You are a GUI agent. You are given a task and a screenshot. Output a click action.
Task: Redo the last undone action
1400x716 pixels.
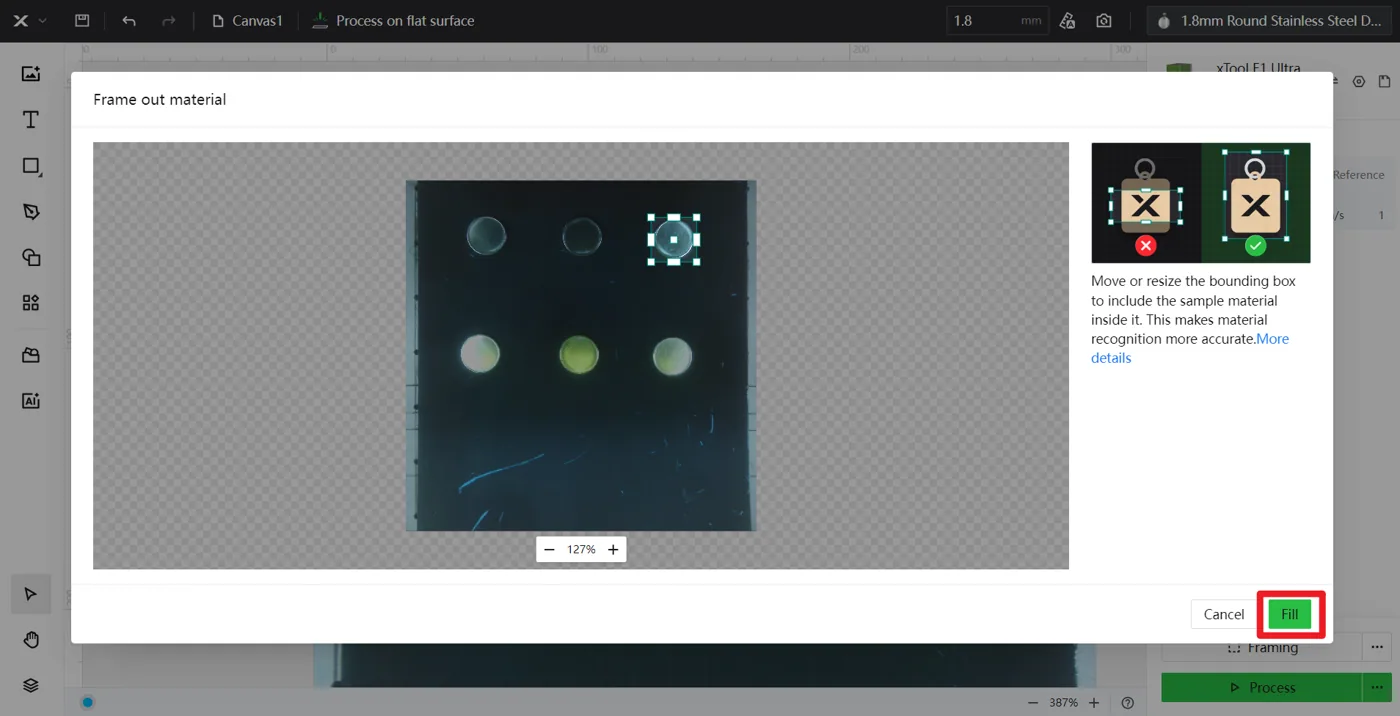point(168,21)
